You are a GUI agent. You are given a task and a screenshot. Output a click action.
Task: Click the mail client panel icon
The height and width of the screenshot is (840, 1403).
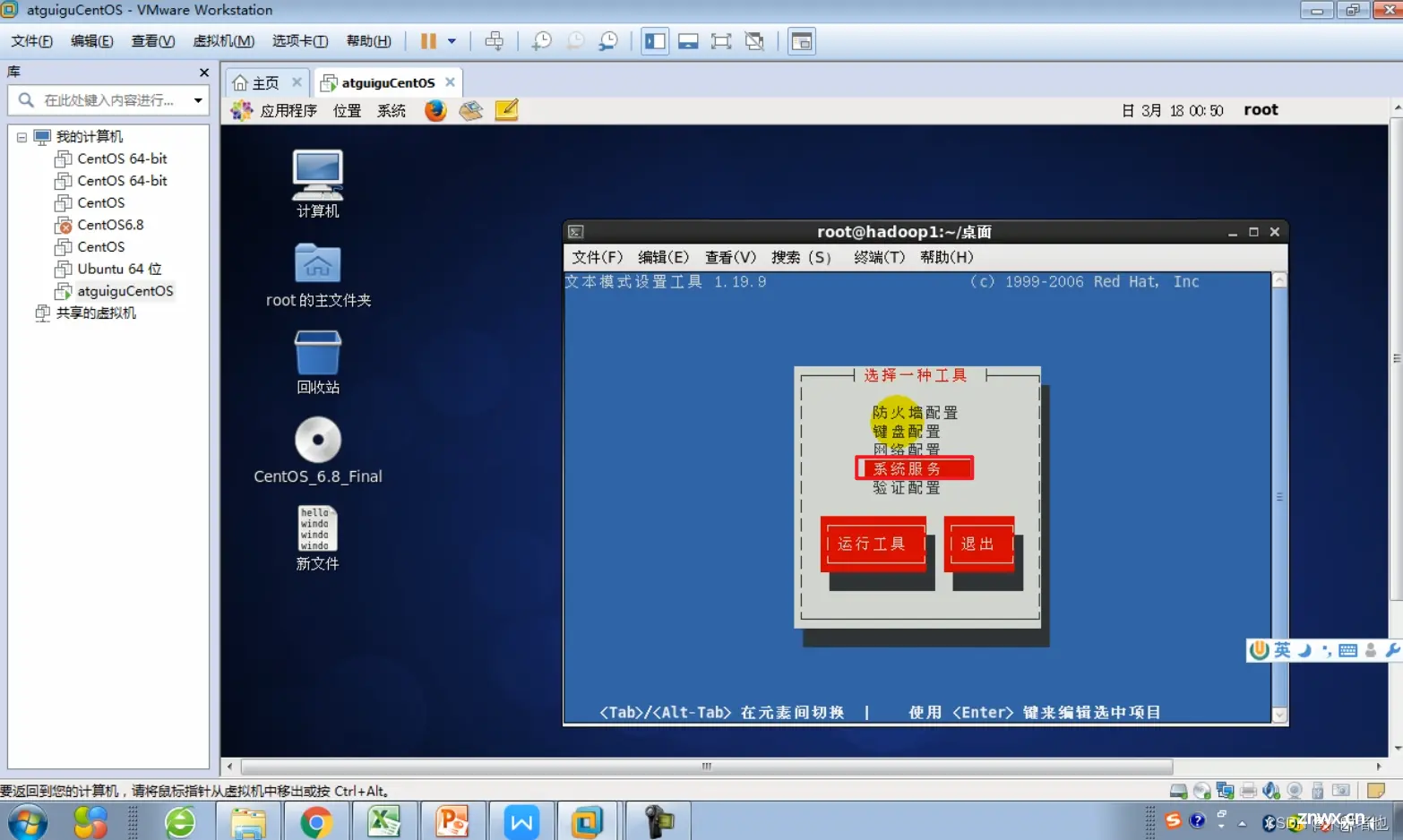click(471, 110)
